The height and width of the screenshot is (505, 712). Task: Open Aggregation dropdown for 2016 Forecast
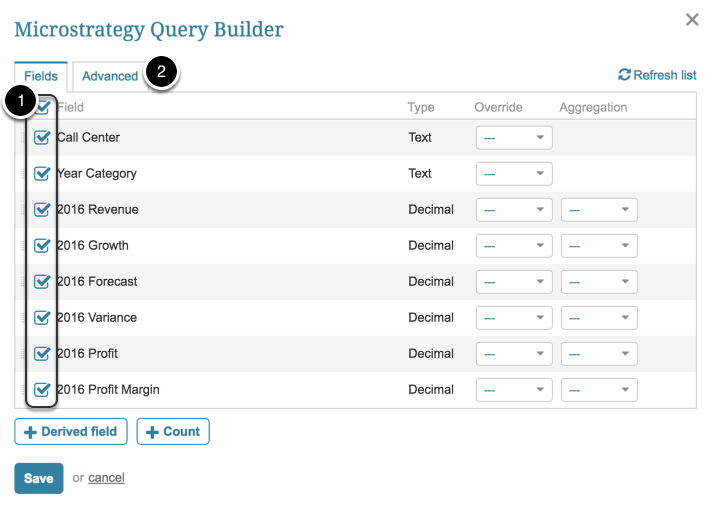click(599, 282)
